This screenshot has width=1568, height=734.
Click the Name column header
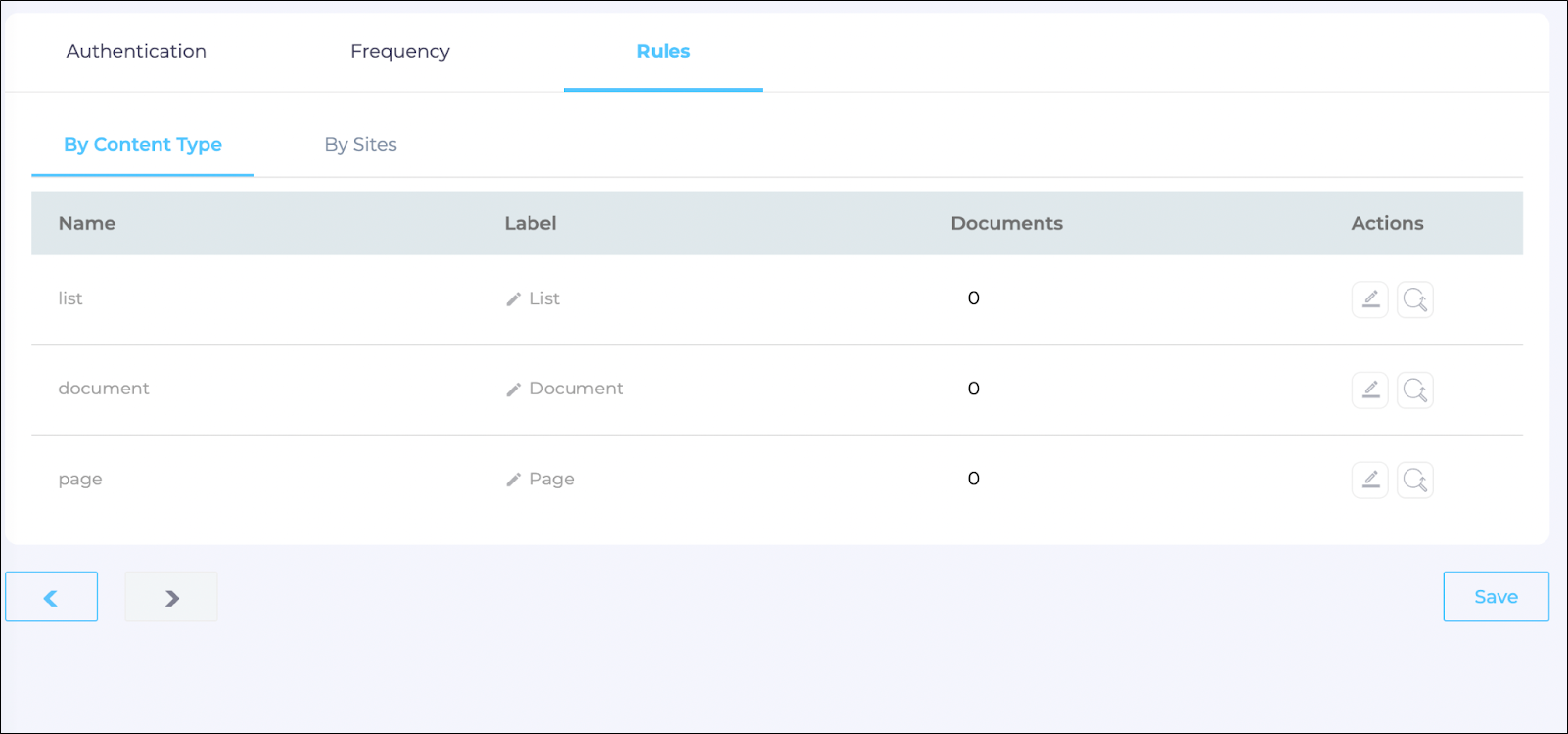tap(87, 223)
